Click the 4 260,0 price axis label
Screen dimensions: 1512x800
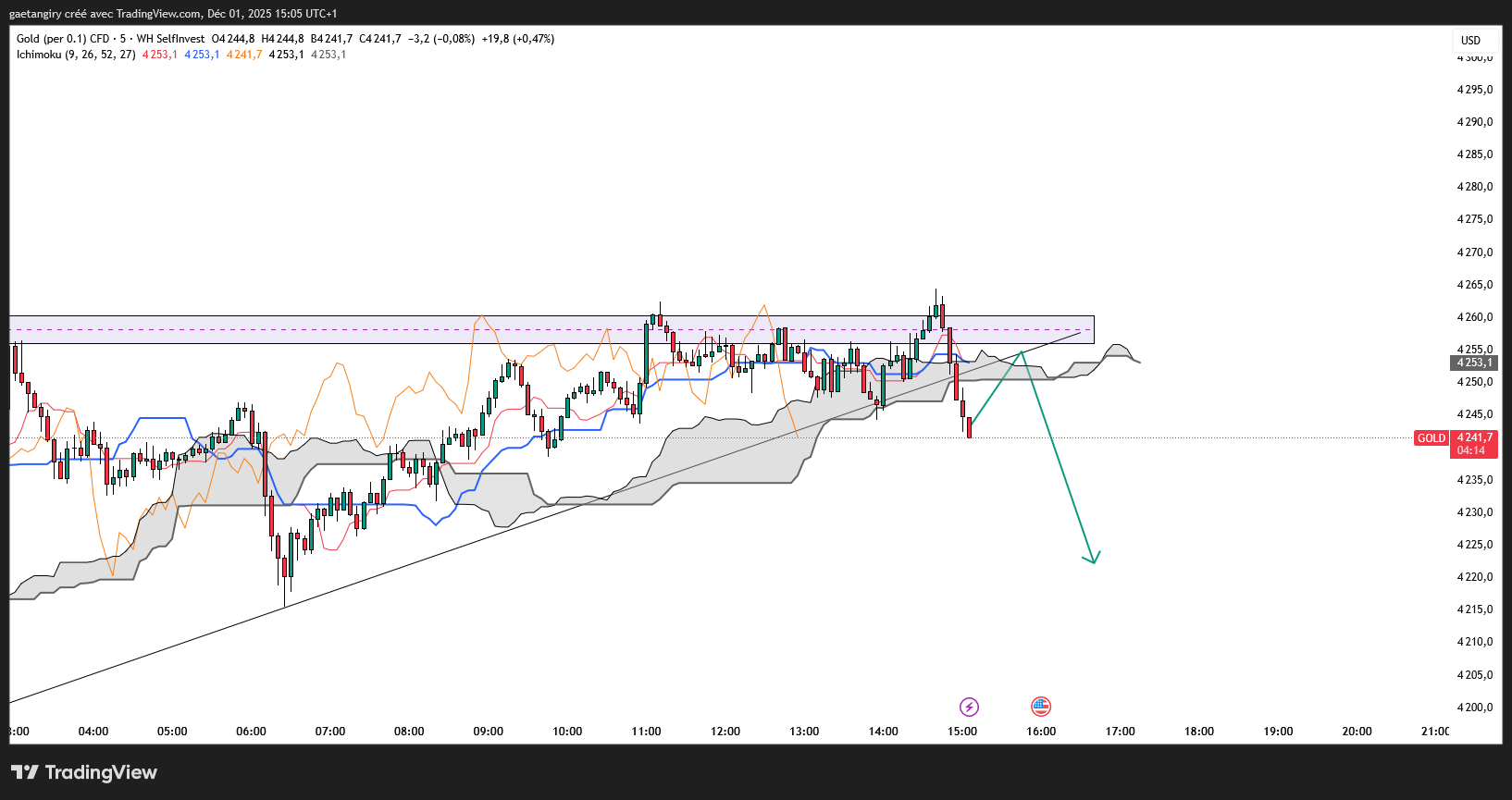pyautogui.click(x=1475, y=317)
